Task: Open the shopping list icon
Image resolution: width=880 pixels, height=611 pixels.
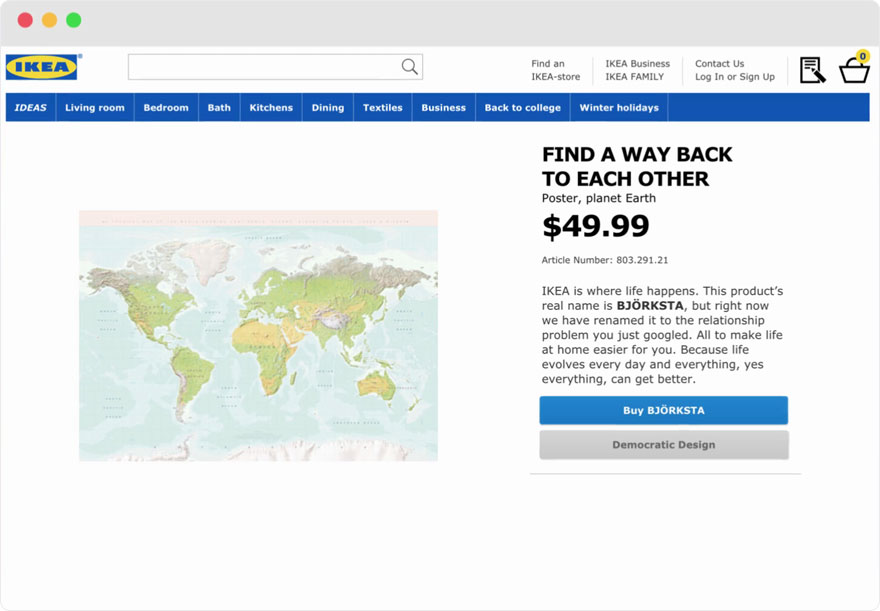Action: (812, 70)
